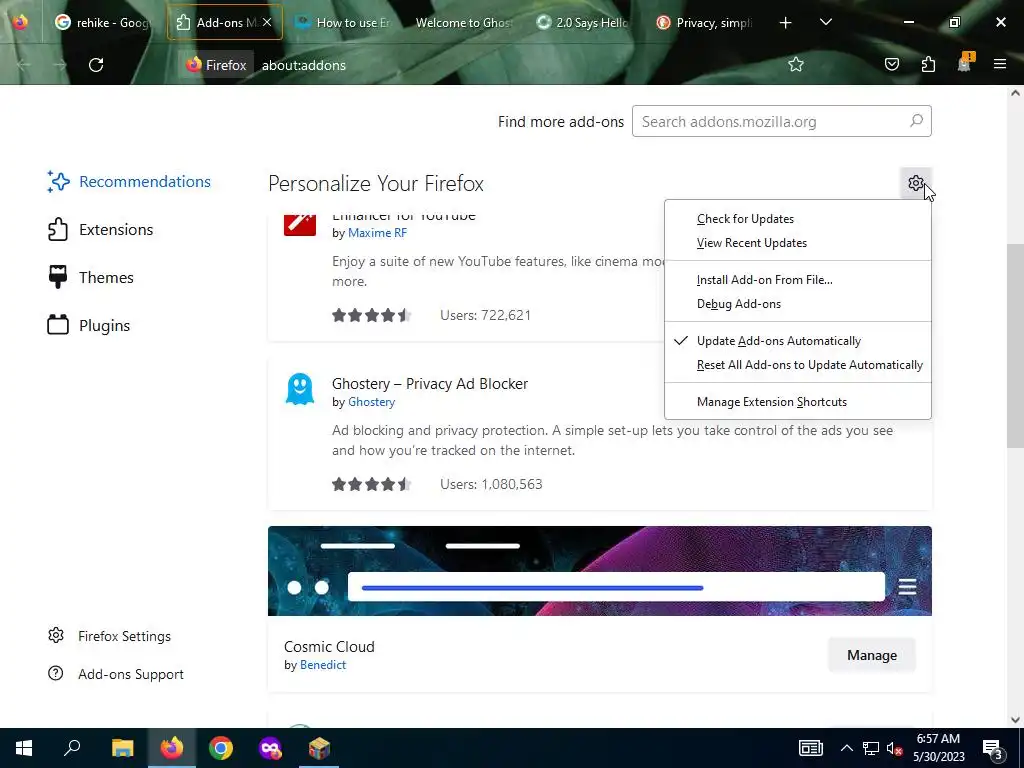1024x768 pixels.
Task: Click the page vertical scrollbar thumb
Action: tap(1015, 345)
